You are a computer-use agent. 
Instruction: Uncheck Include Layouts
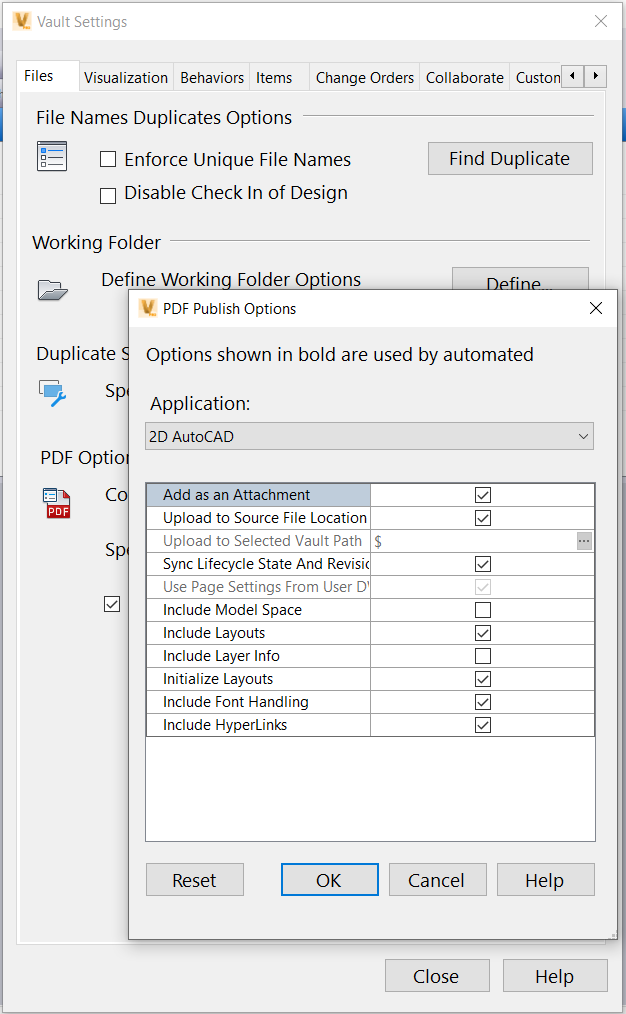pos(483,633)
